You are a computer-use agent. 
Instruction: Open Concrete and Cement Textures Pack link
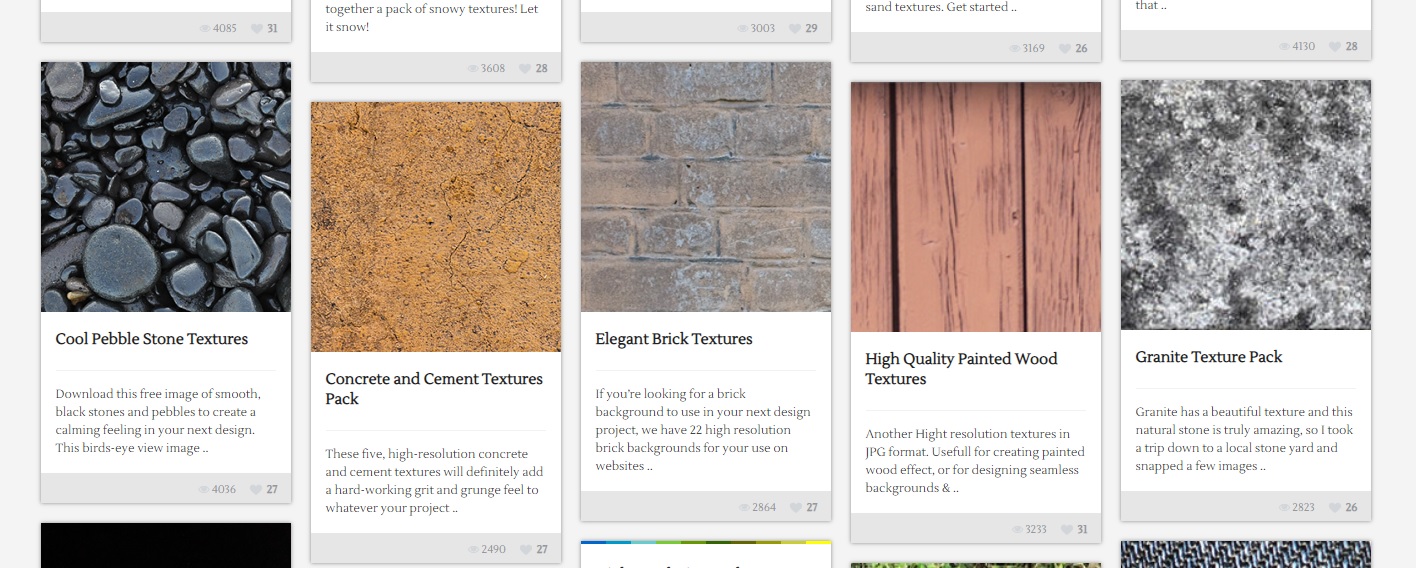pyautogui.click(x=434, y=389)
